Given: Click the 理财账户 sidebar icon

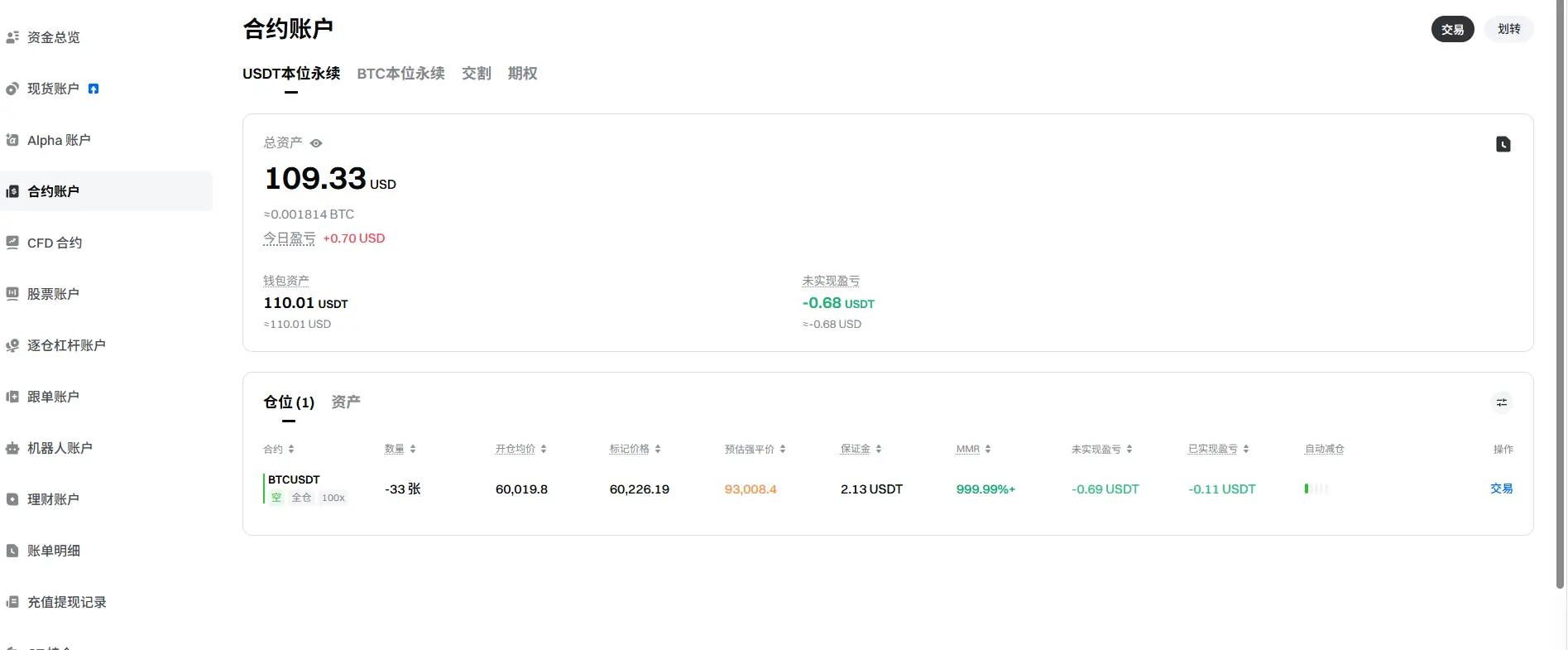Looking at the screenshot, I should [12, 499].
